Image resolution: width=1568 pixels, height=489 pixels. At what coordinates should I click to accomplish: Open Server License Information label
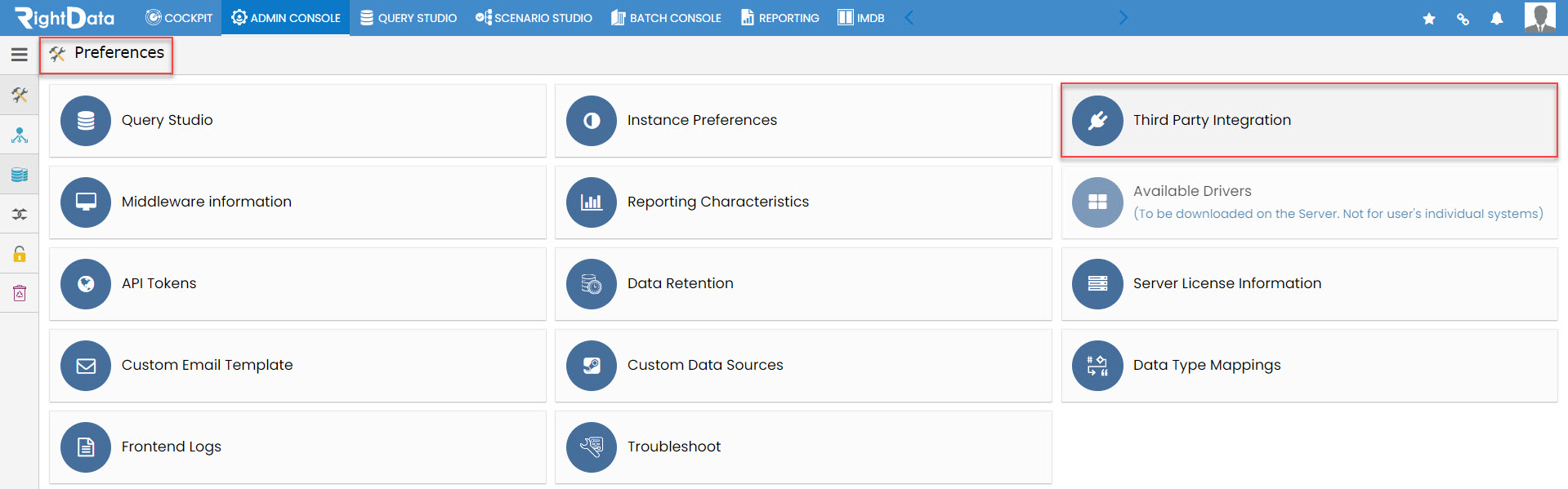[x=1227, y=283]
